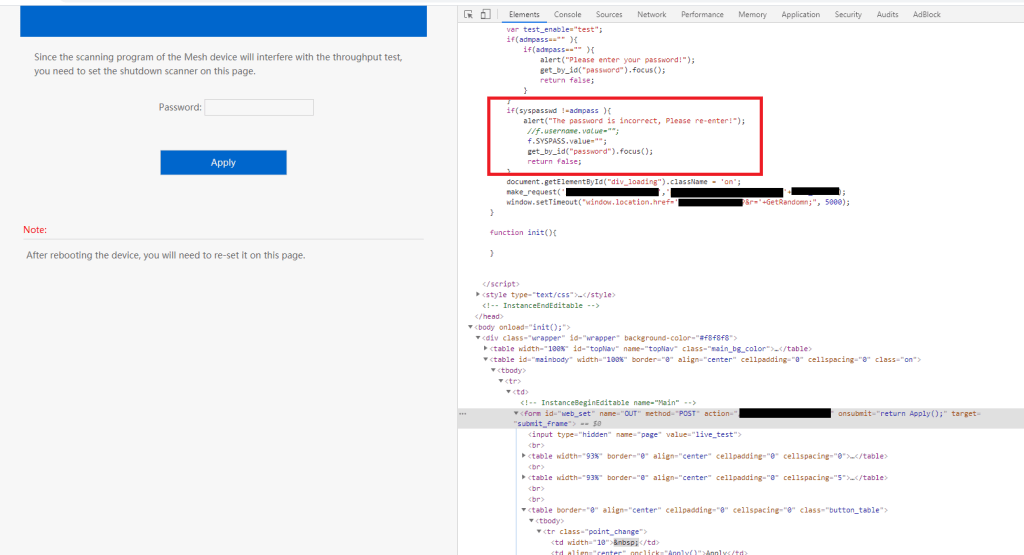The height and width of the screenshot is (555, 1024).
Task: Click the three-dots actions icon beside form row
Action: click(x=462, y=413)
